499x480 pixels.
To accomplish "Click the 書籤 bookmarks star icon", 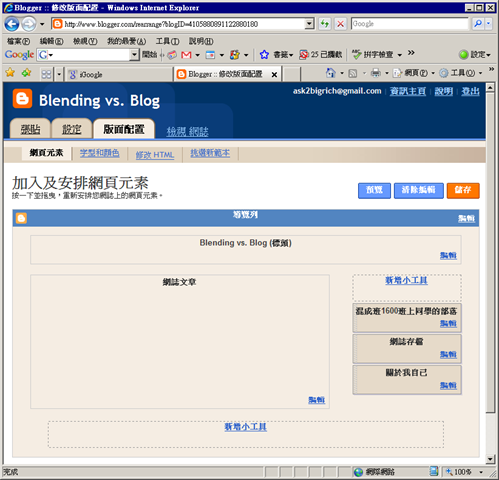I will pos(264,54).
